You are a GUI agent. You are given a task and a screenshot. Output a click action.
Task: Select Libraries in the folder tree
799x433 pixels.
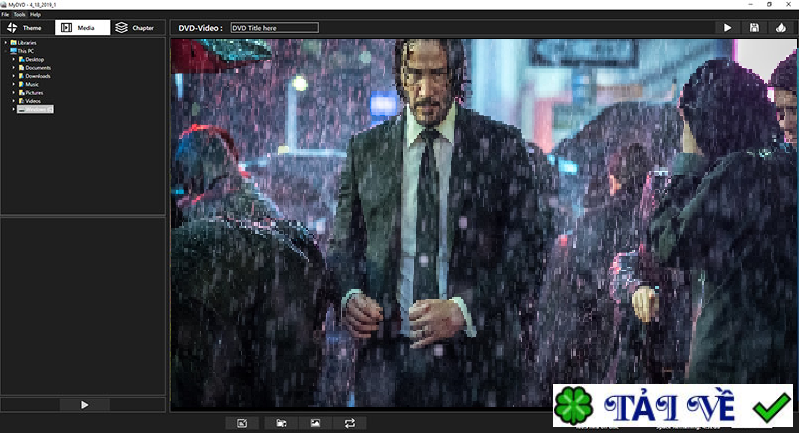(x=26, y=43)
